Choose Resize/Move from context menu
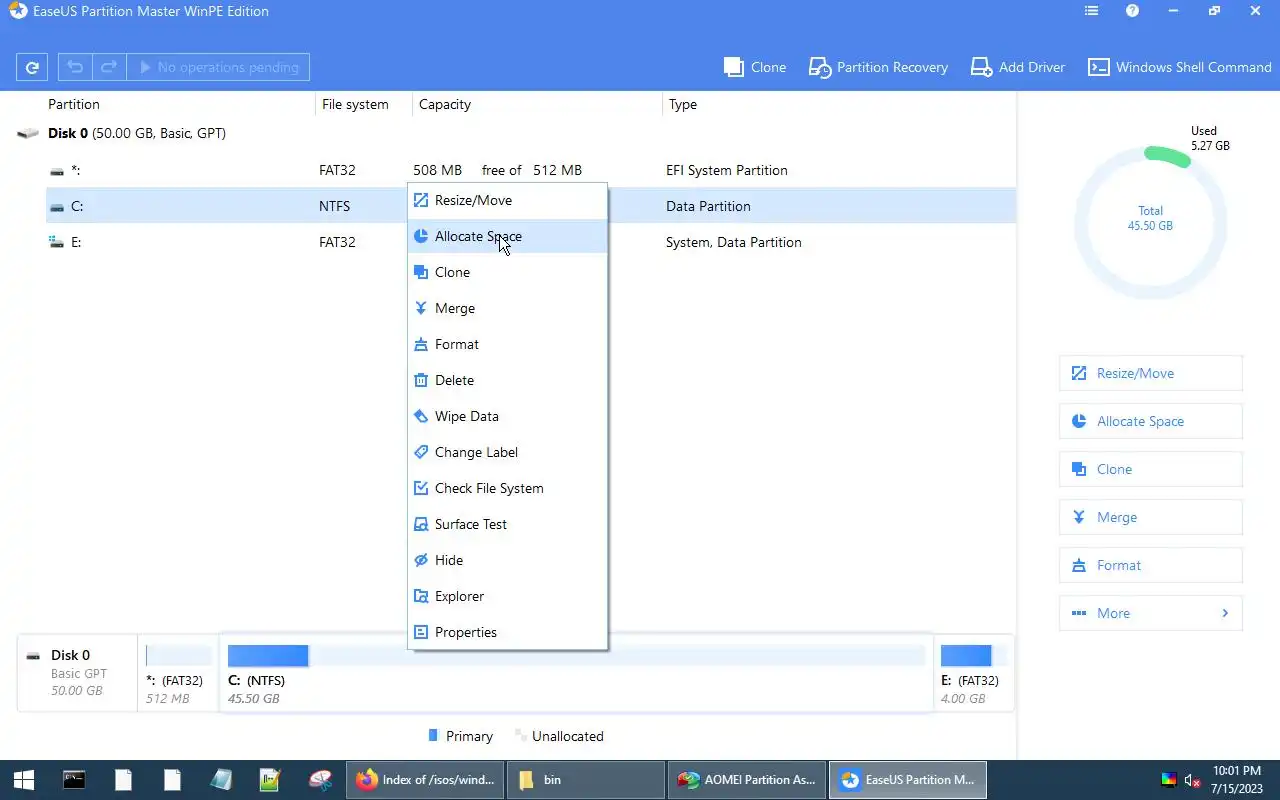This screenshot has height=800, width=1280. [x=507, y=200]
